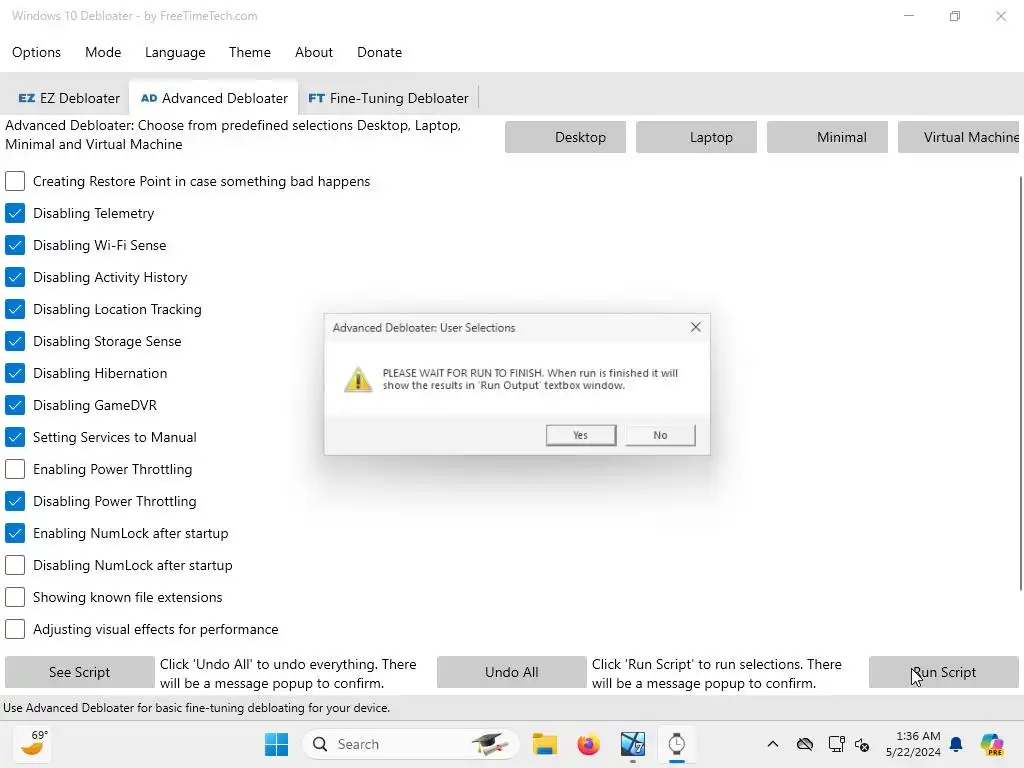1024x768 pixels.
Task: Click the Undo All button
Action: coord(511,672)
